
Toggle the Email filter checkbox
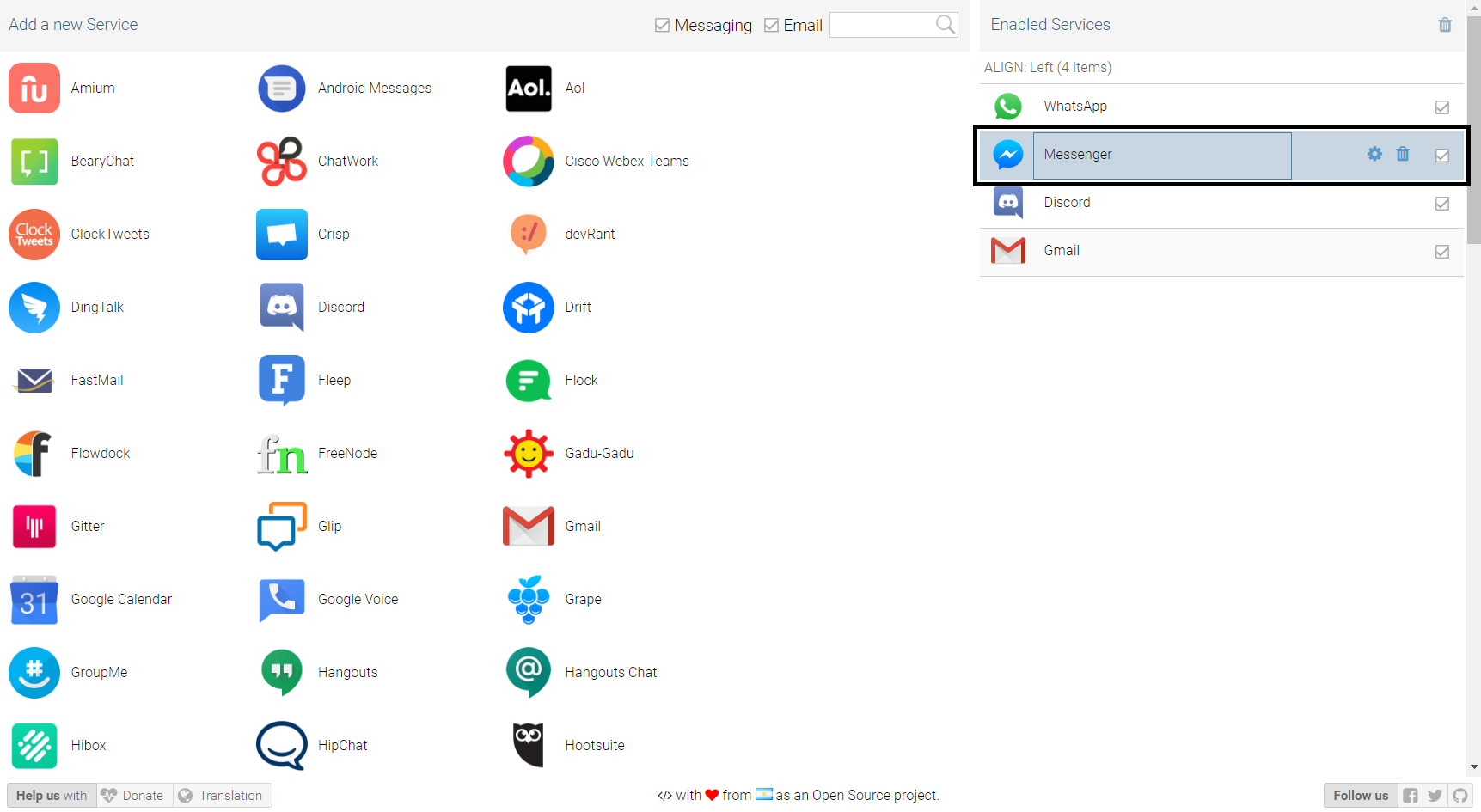click(771, 25)
